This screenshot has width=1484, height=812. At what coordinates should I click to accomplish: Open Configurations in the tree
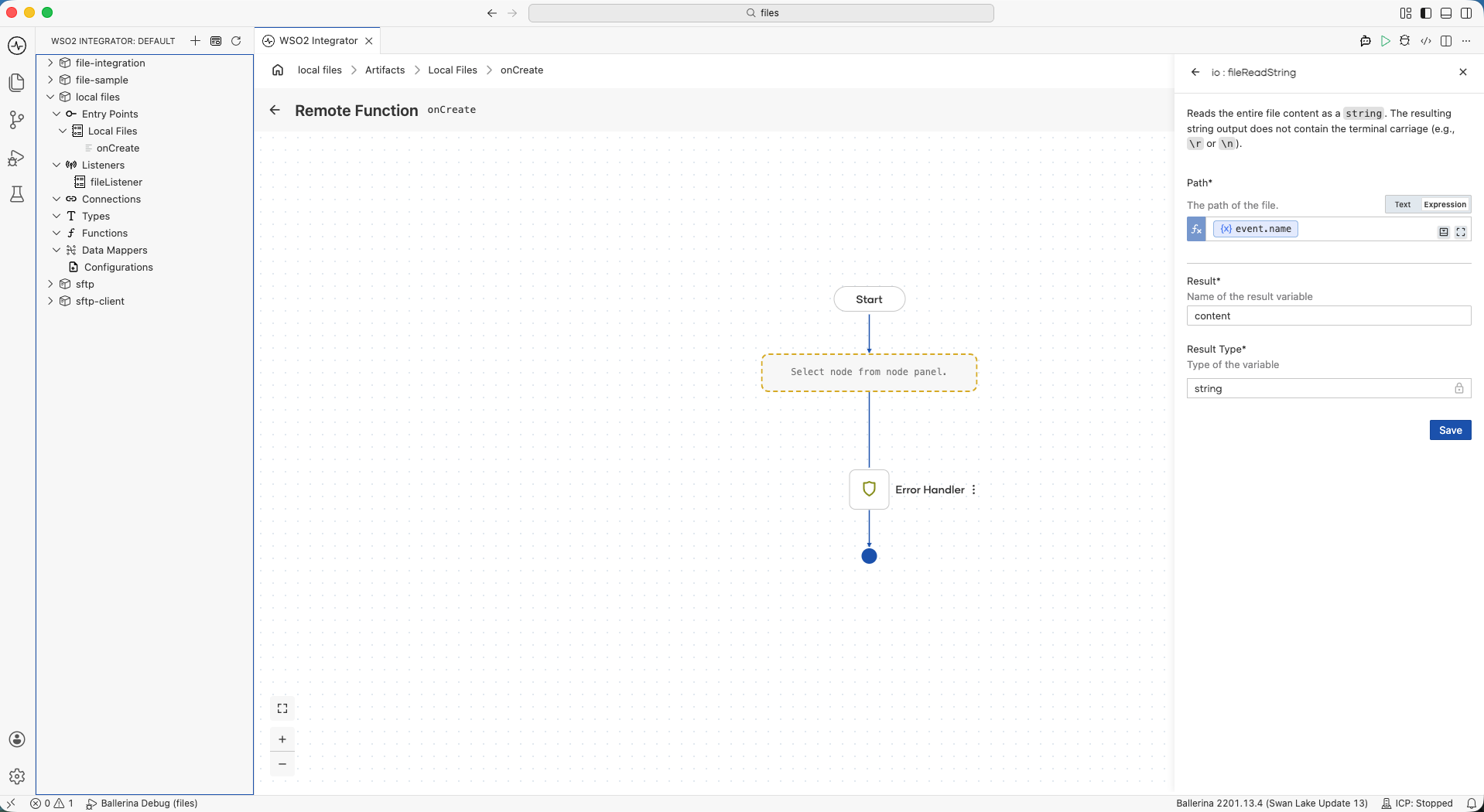coord(118,267)
